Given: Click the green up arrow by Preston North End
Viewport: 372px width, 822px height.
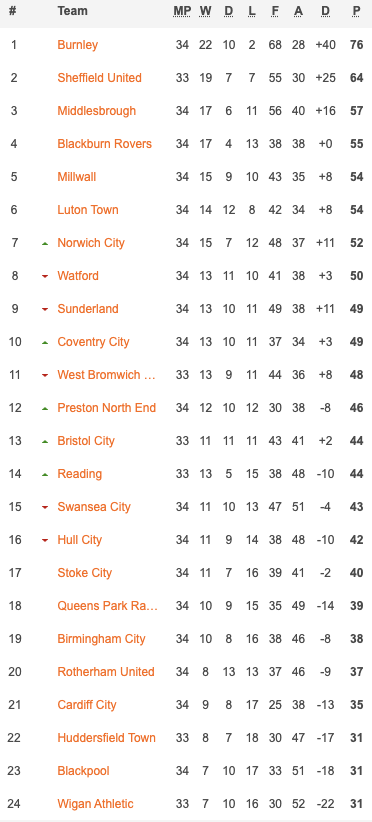Looking at the screenshot, I should click(45, 408).
